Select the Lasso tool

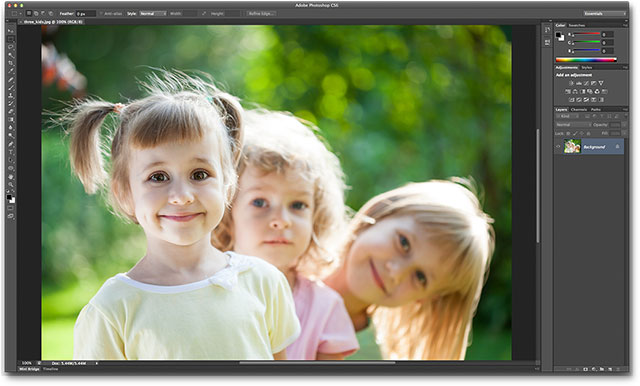11,47
